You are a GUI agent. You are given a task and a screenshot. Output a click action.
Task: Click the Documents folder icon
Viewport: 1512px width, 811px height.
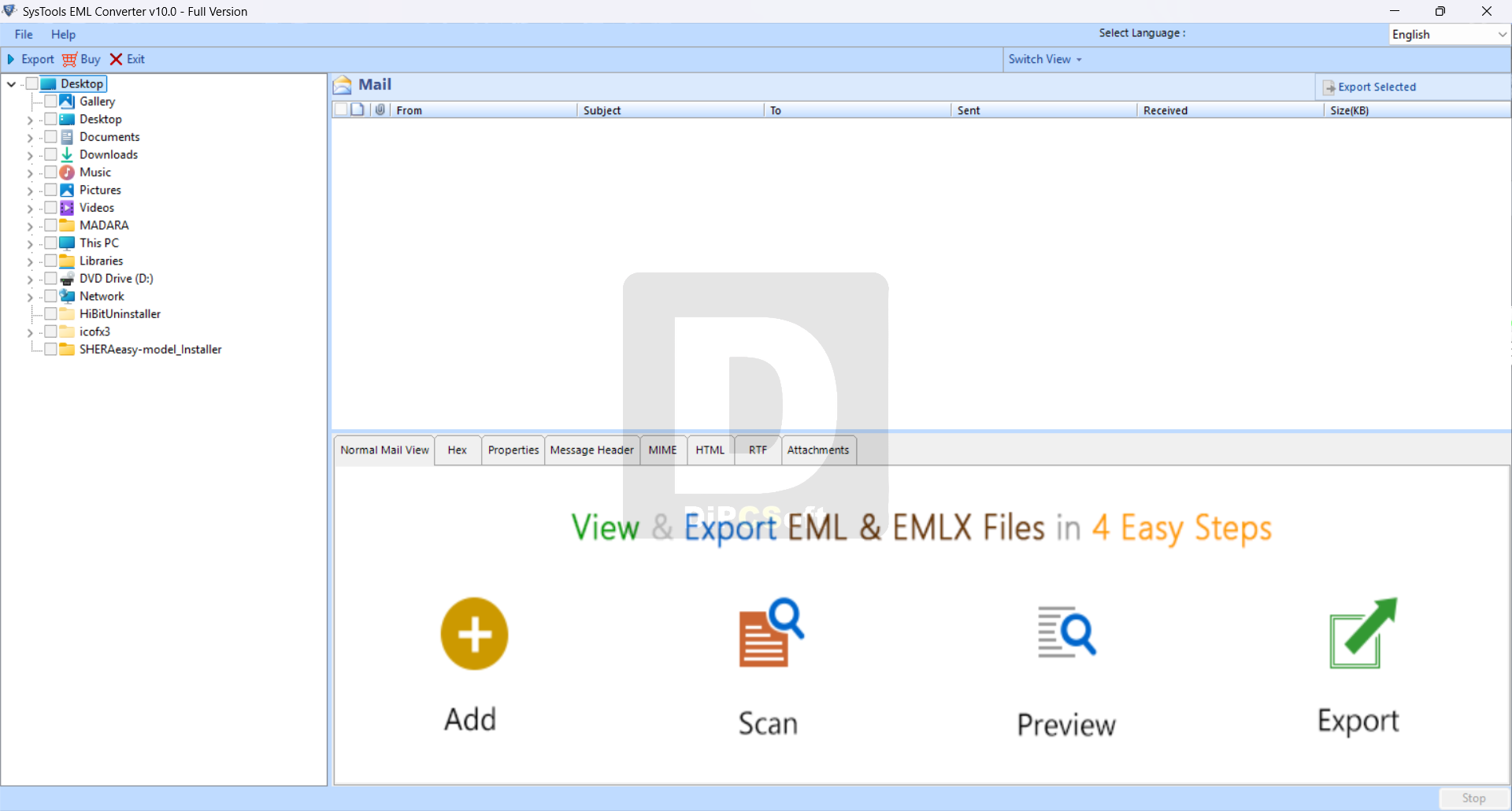point(67,137)
